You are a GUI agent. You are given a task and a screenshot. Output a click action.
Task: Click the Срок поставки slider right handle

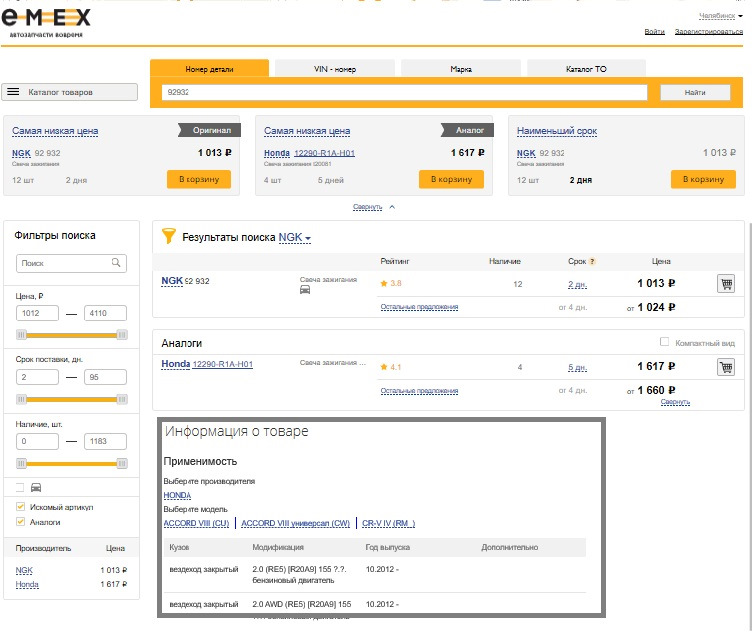point(122,399)
